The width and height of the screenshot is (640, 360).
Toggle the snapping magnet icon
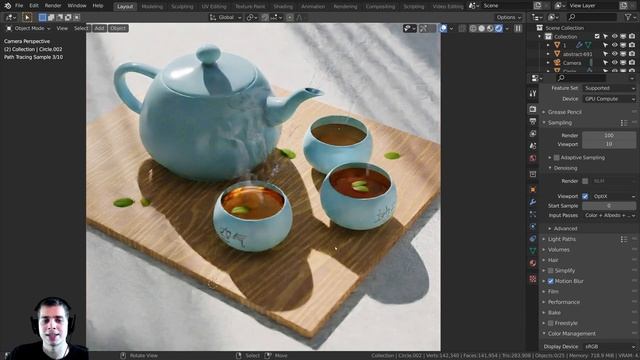tap(265, 18)
